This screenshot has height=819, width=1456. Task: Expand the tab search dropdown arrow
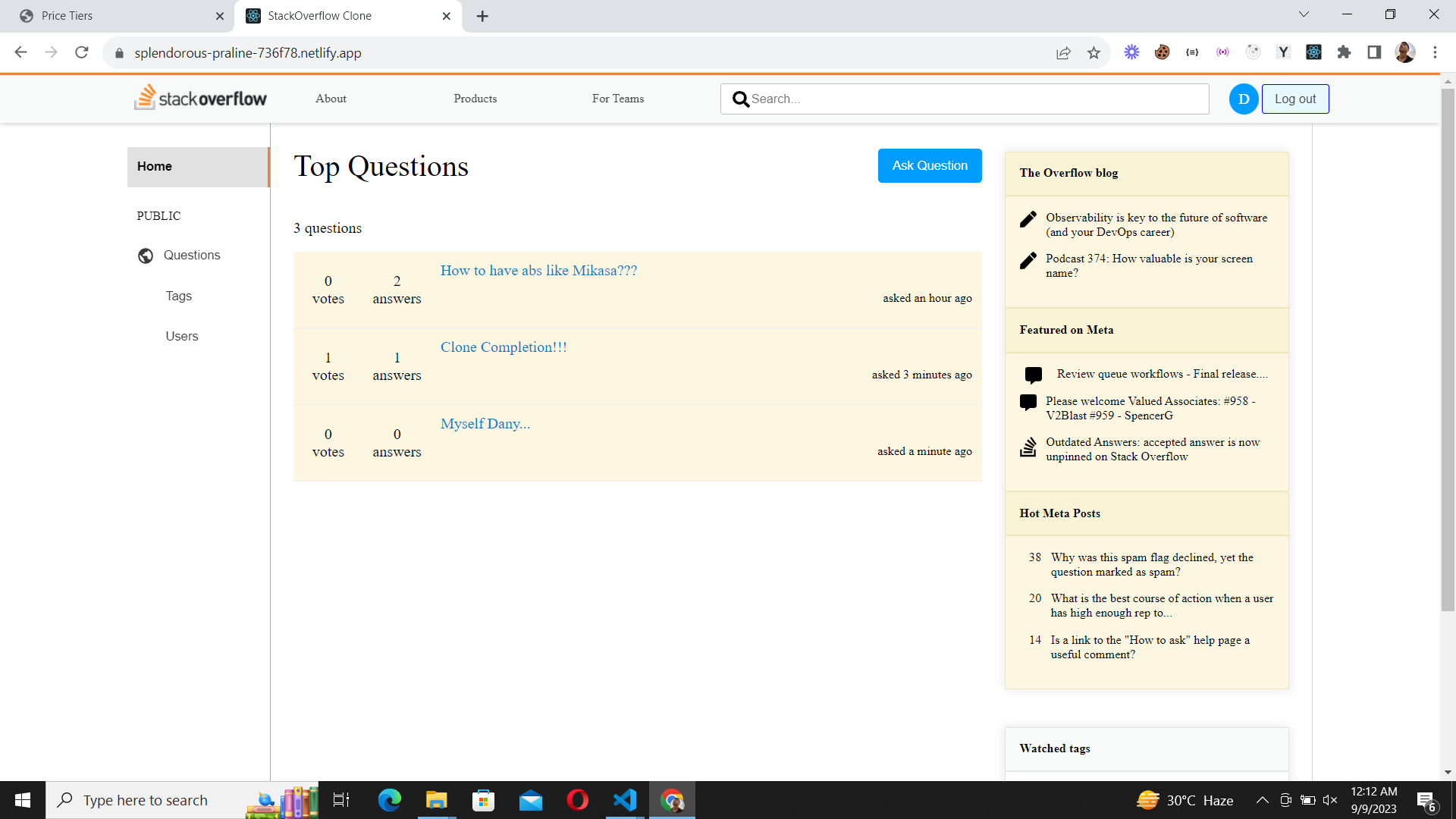tap(1304, 14)
